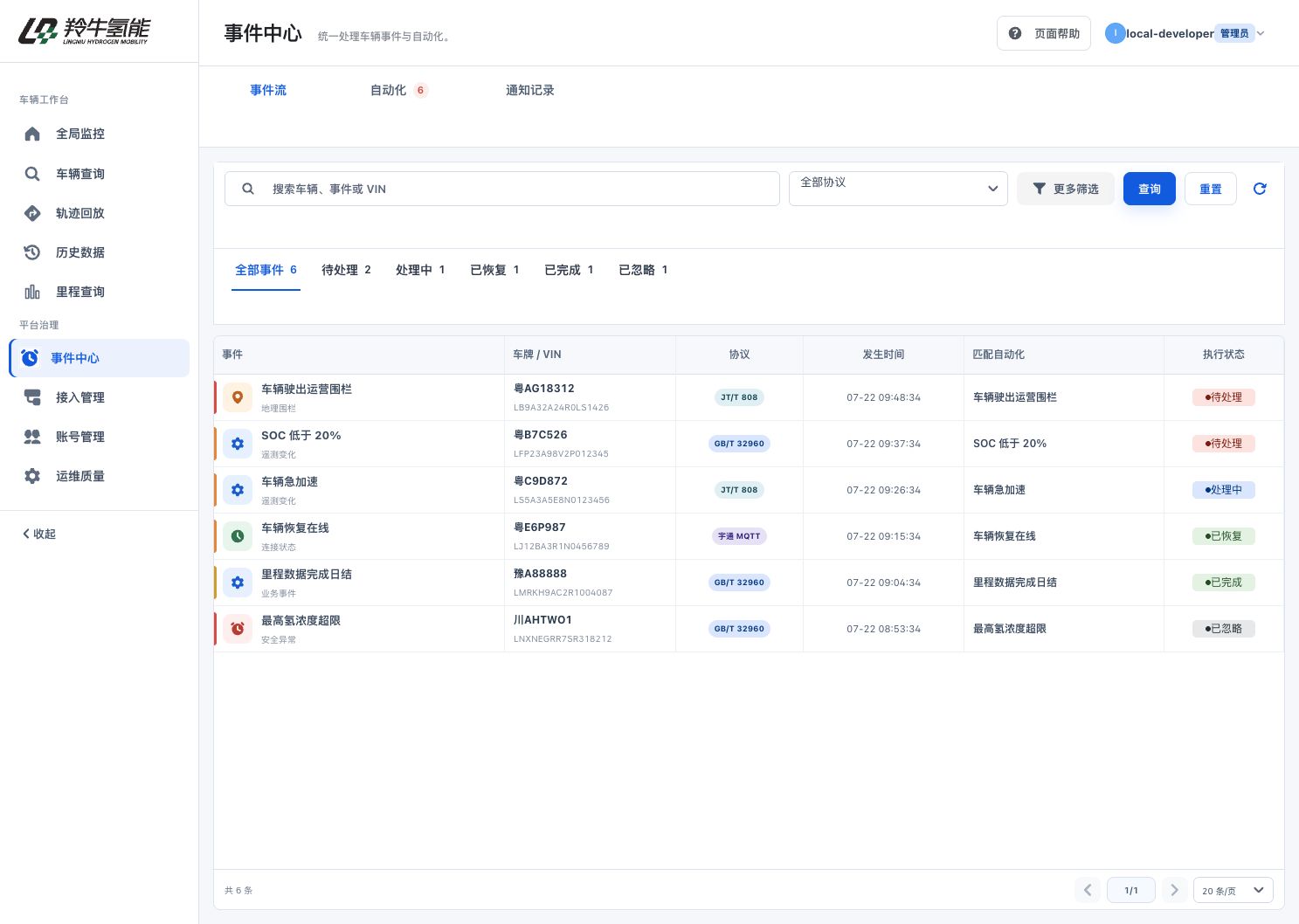Click the 已完成 status for 豫A88888

1224,583
